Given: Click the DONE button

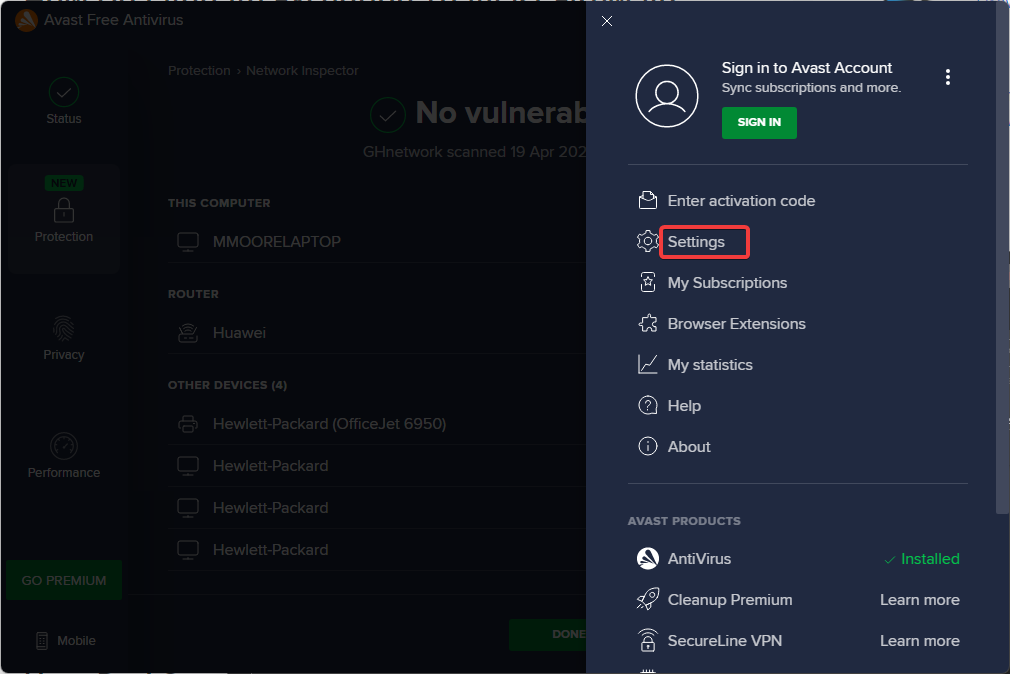Looking at the screenshot, I should coord(549,635).
